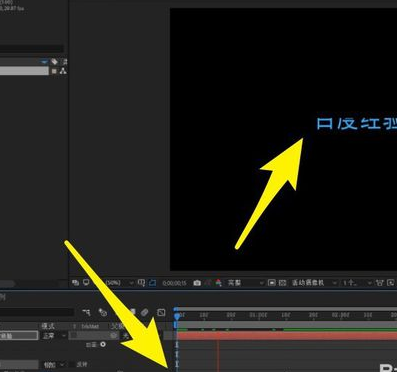Click the 重置 reset link in layer properties
The image size is (397, 372).
91,345
